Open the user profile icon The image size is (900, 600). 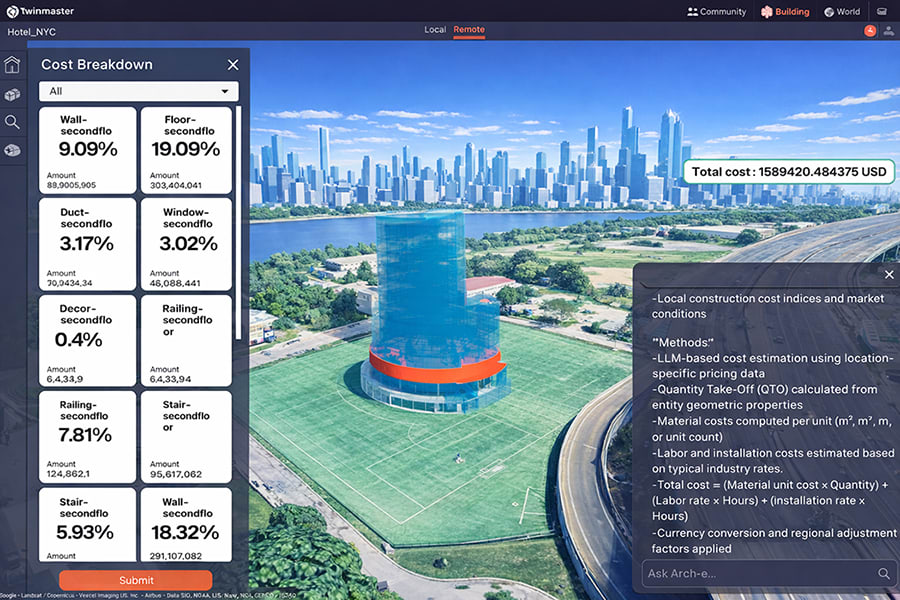pyautogui.click(x=888, y=31)
